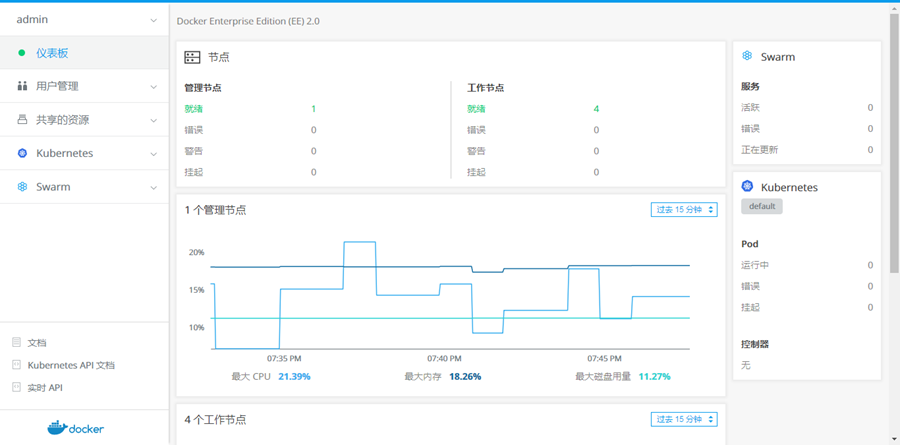The width and height of the screenshot is (900, 445).
Task: Click the 20% chart axis label
Action: pyautogui.click(x=197, y=252)
